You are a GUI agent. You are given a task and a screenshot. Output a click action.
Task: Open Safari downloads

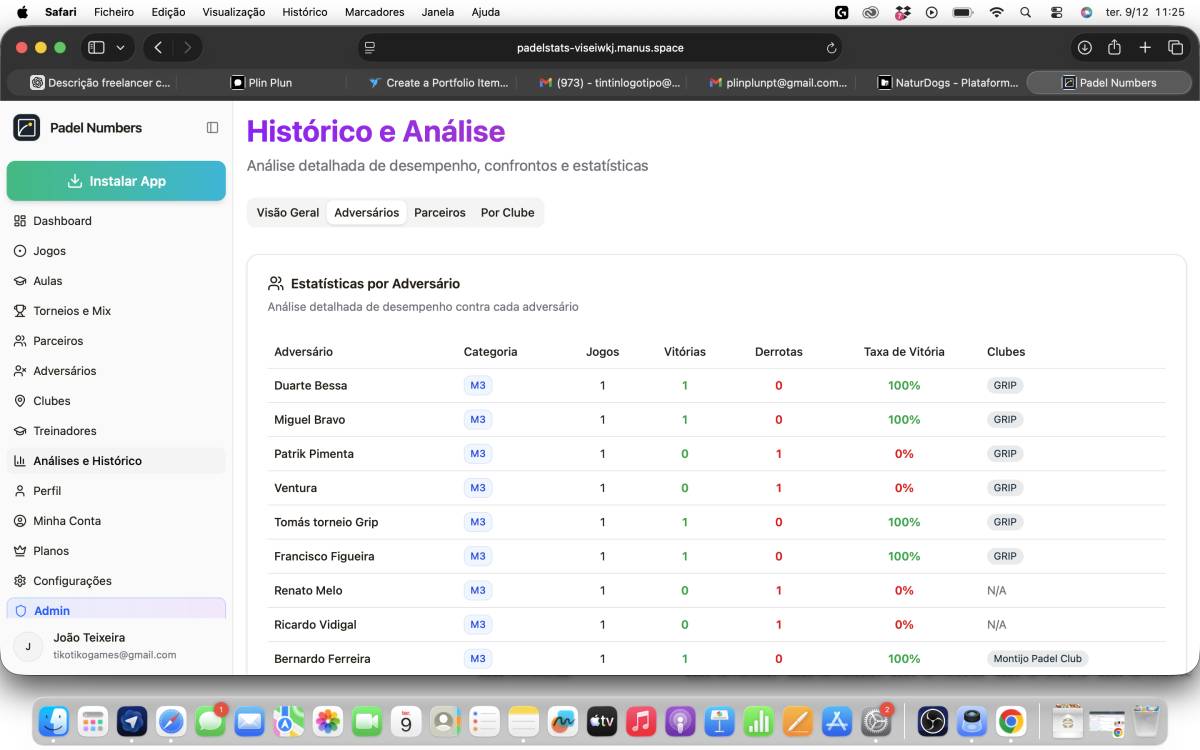coord(1084,48)
